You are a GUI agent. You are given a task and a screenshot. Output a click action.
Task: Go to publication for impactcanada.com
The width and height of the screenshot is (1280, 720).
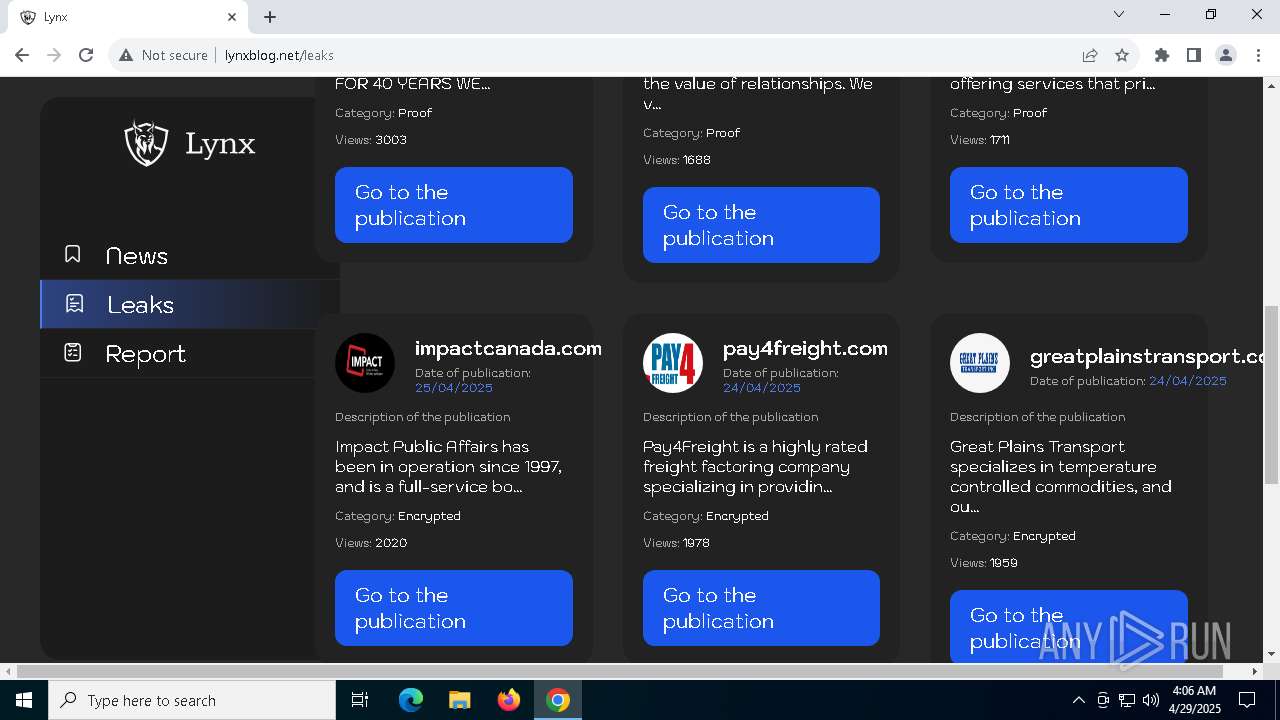(454, 608)
